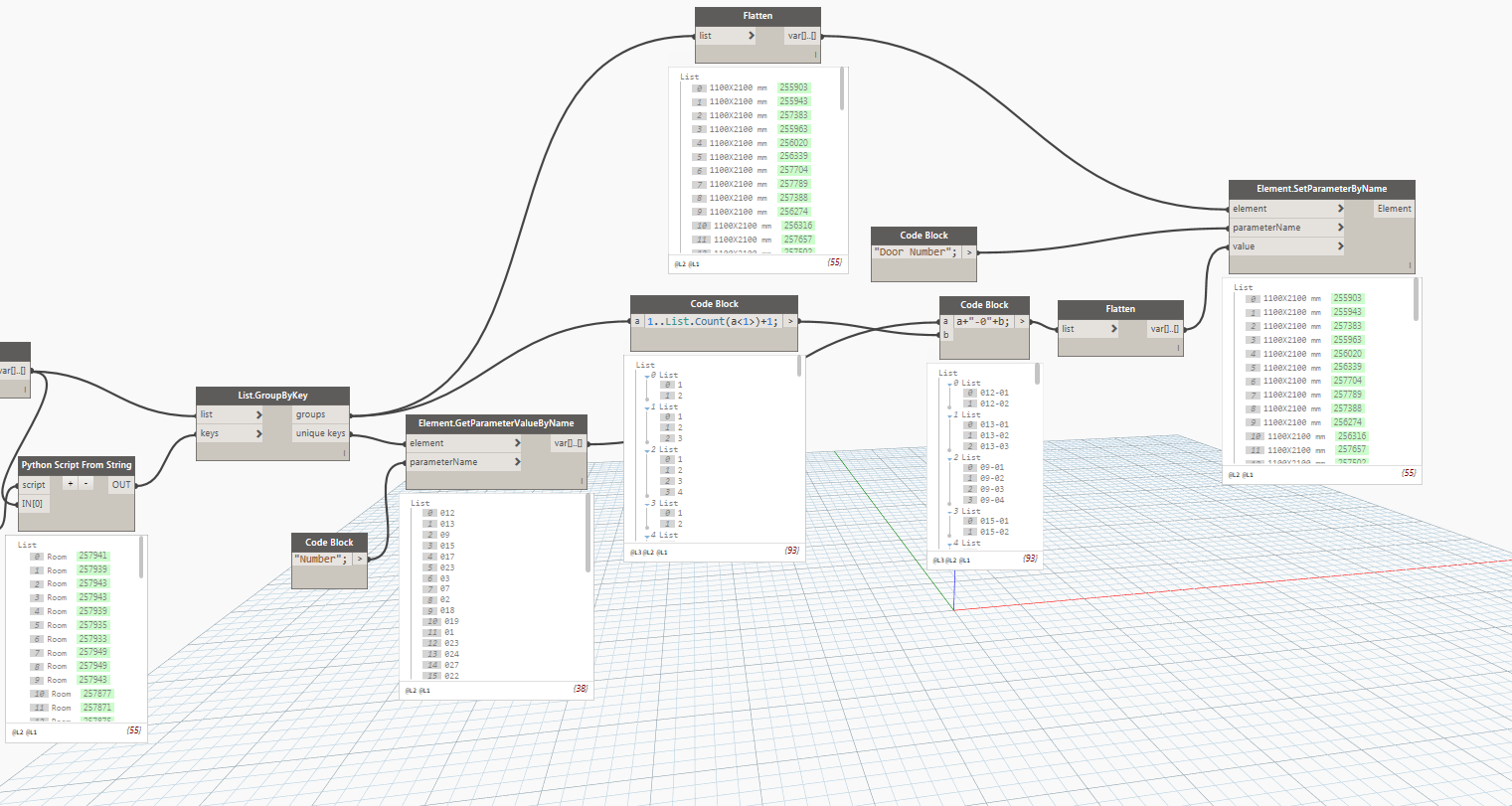Screen dimensions: 1512x806
Task: Select value '09-04' in the door number list
Action: [x=992, y=501]
